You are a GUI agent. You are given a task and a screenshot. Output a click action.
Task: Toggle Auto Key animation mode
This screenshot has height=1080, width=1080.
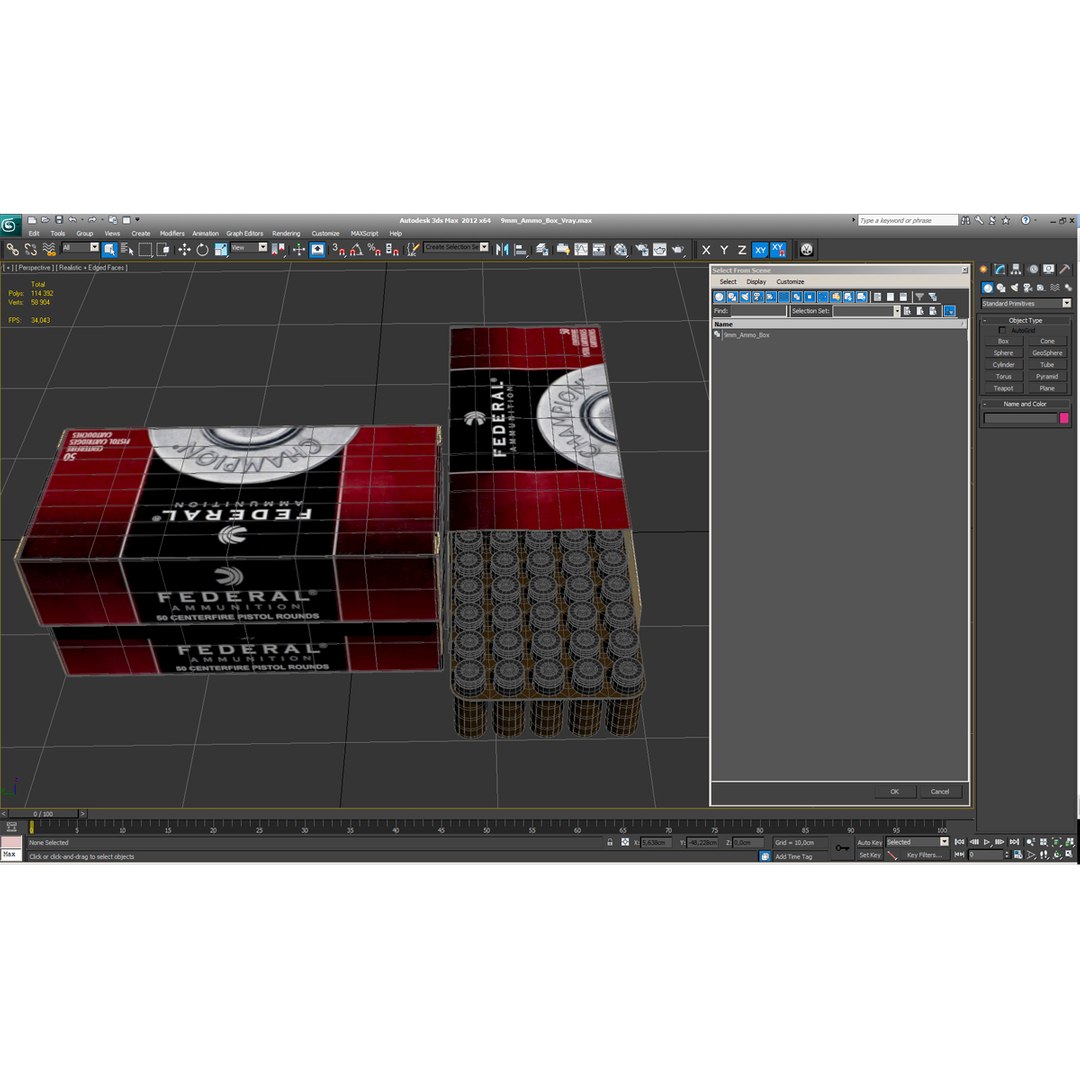[x=869, y=843]
